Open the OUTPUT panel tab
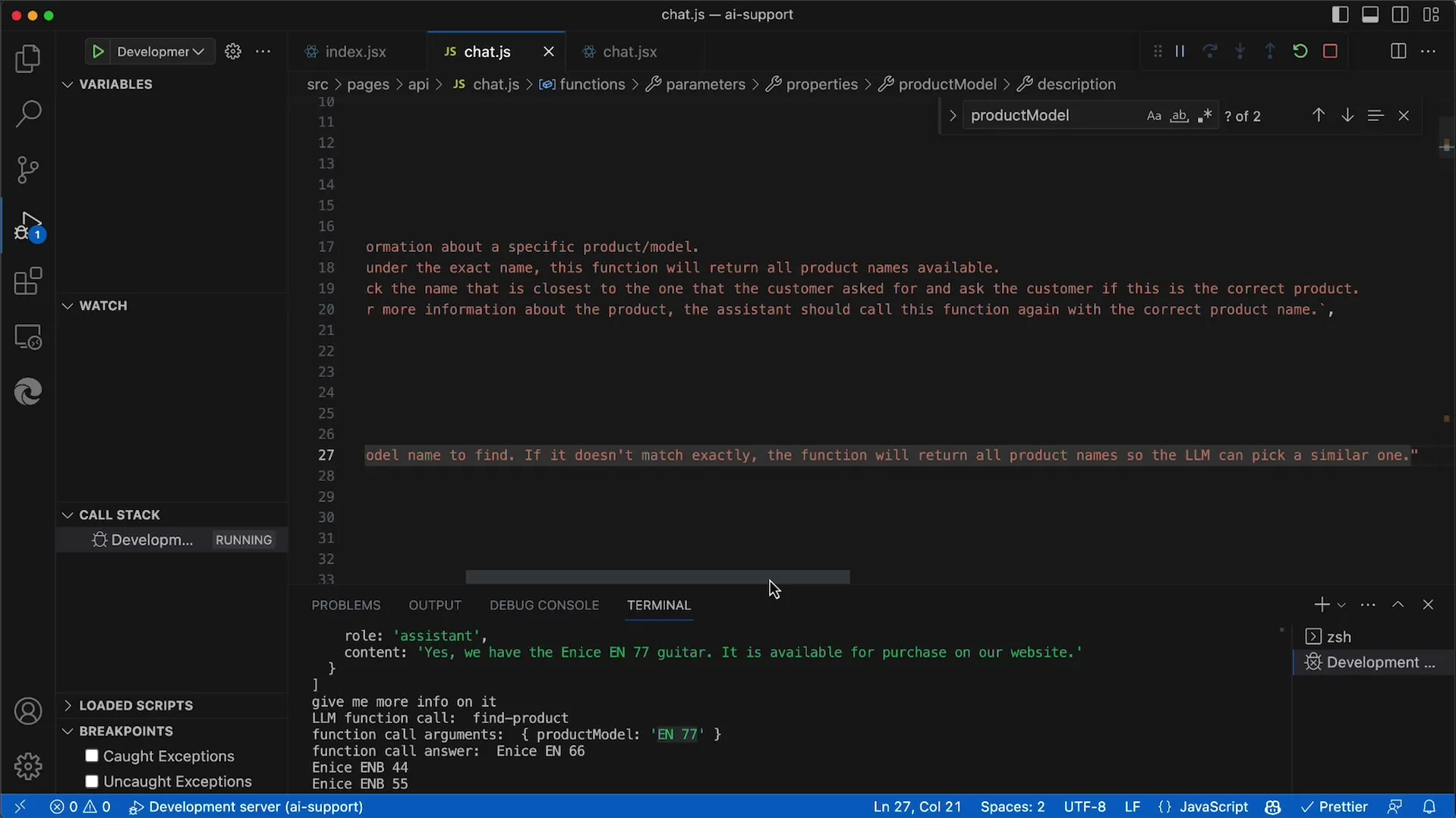This screenshot has width=1456, height=818. pos(435,605)
